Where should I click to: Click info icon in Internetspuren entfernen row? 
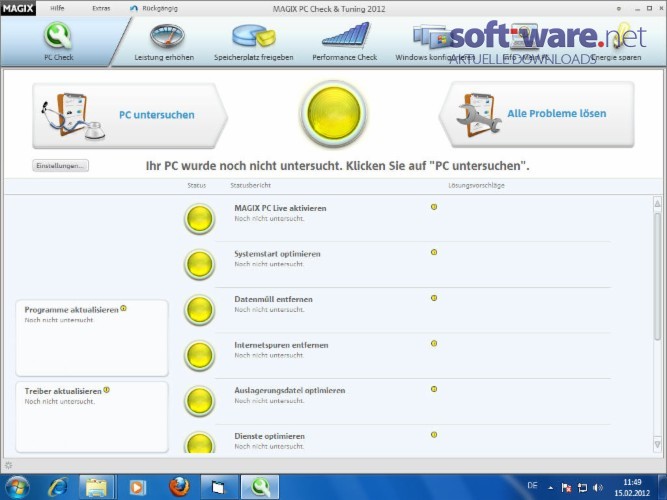tap(434, 343)
